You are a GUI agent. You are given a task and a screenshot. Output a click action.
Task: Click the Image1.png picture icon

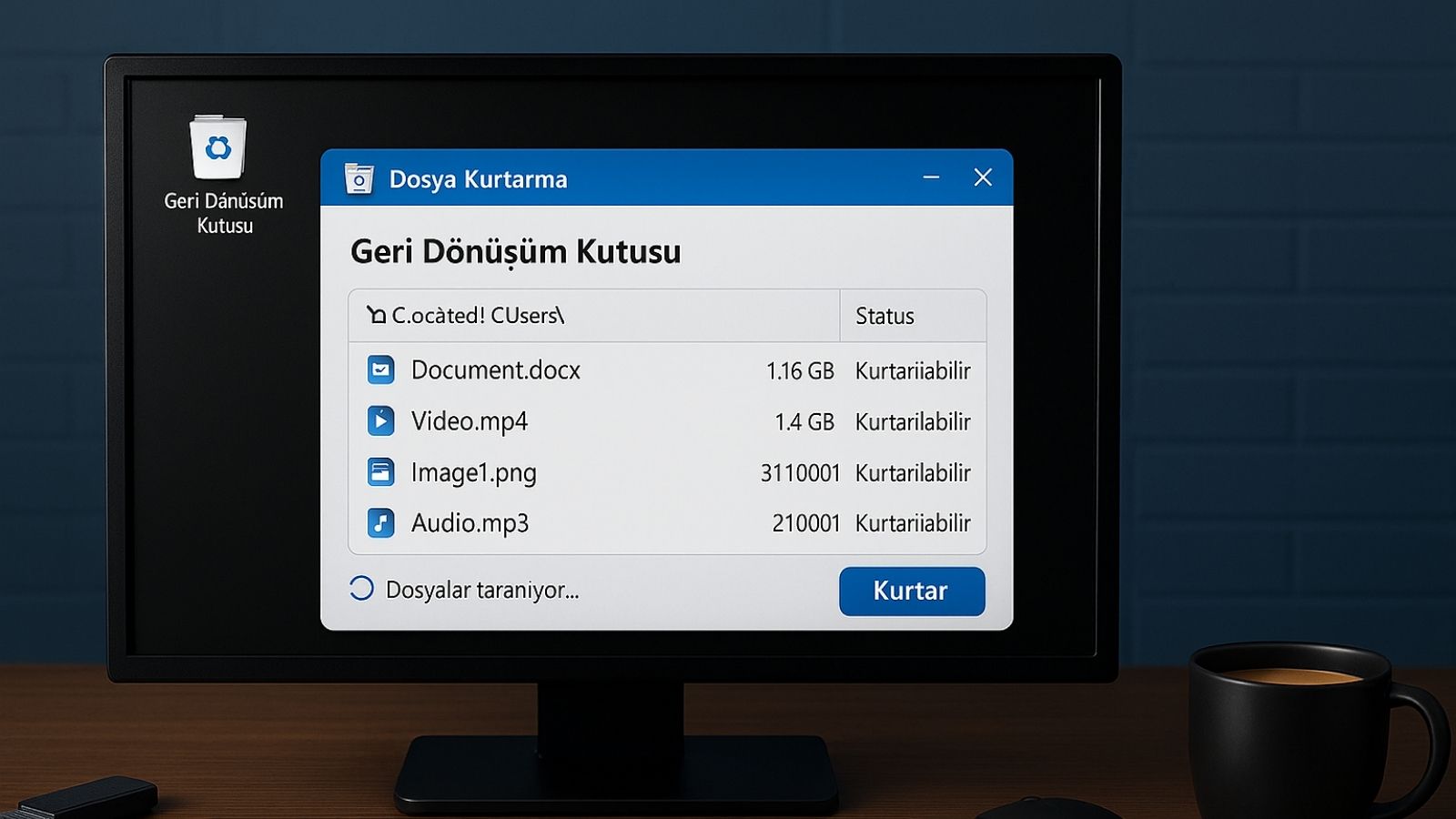(x=380, y=472)
